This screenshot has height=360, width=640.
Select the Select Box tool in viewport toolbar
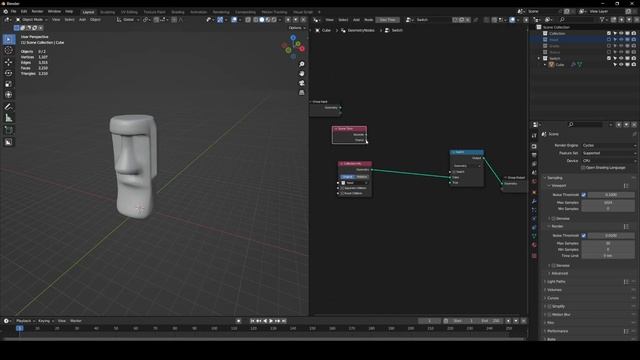pyautogui.click(x=9, y=40)
